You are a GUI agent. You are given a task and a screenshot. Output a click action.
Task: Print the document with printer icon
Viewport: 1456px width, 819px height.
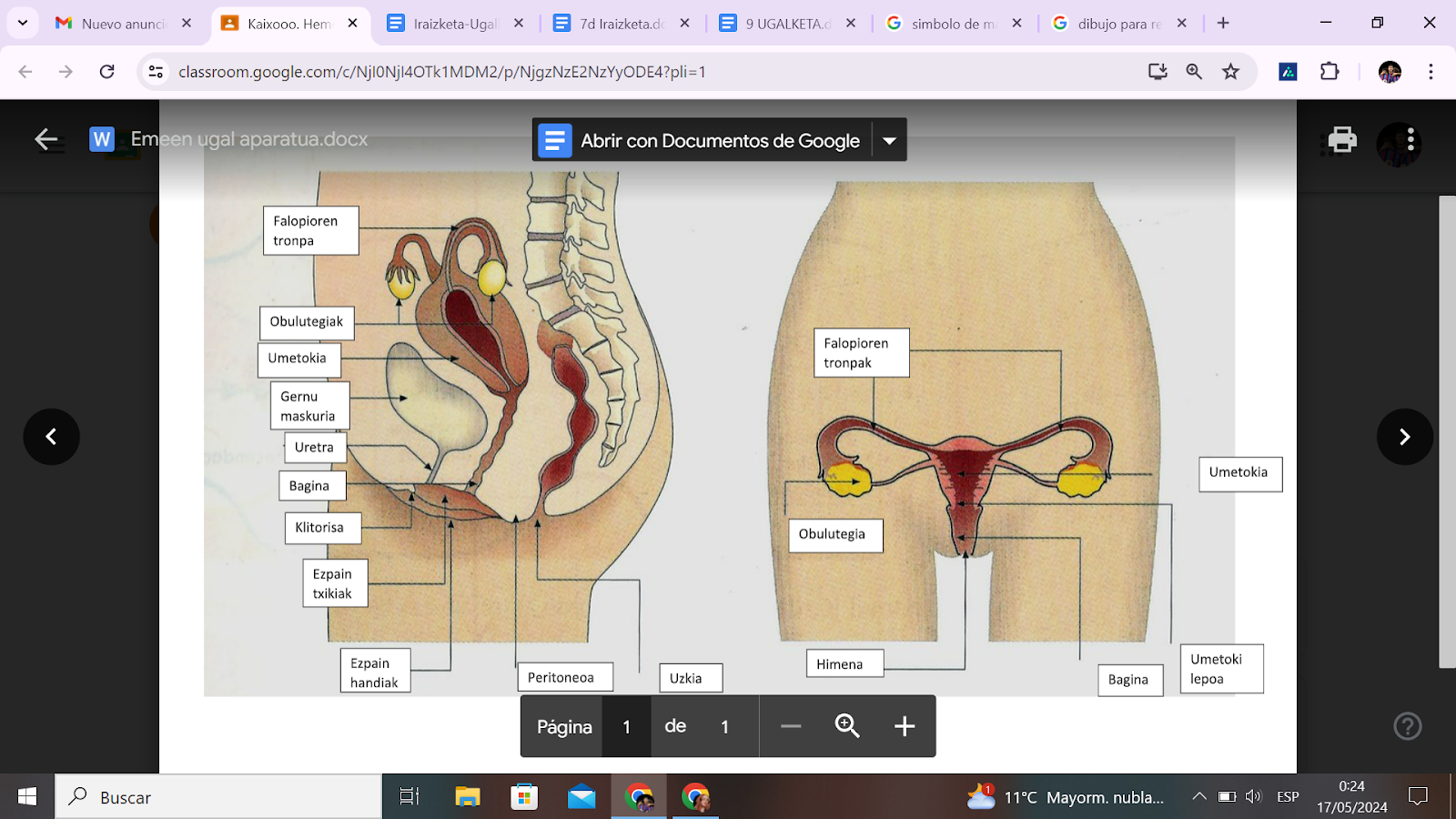(1342, 139)
